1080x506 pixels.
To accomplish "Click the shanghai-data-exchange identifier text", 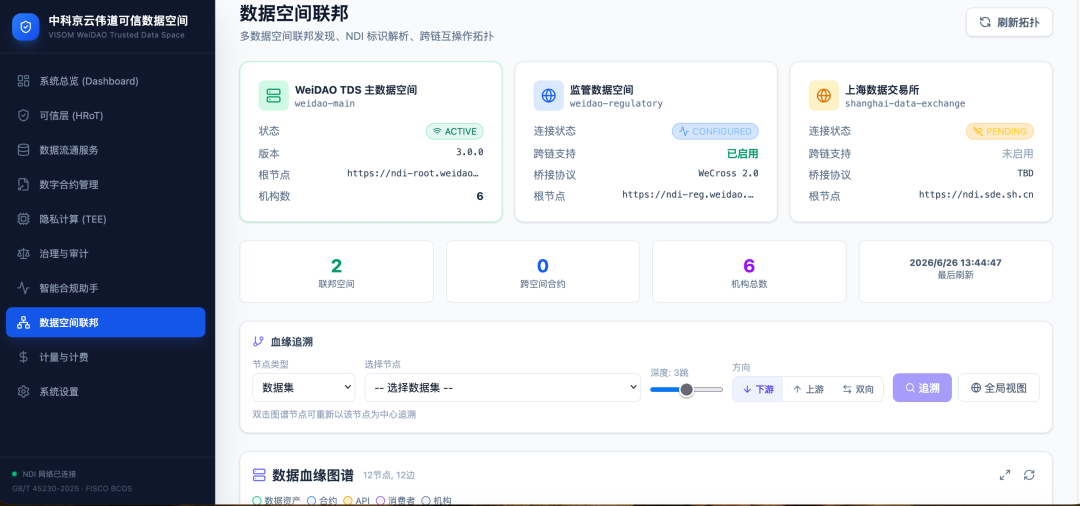I will [905, 104].
